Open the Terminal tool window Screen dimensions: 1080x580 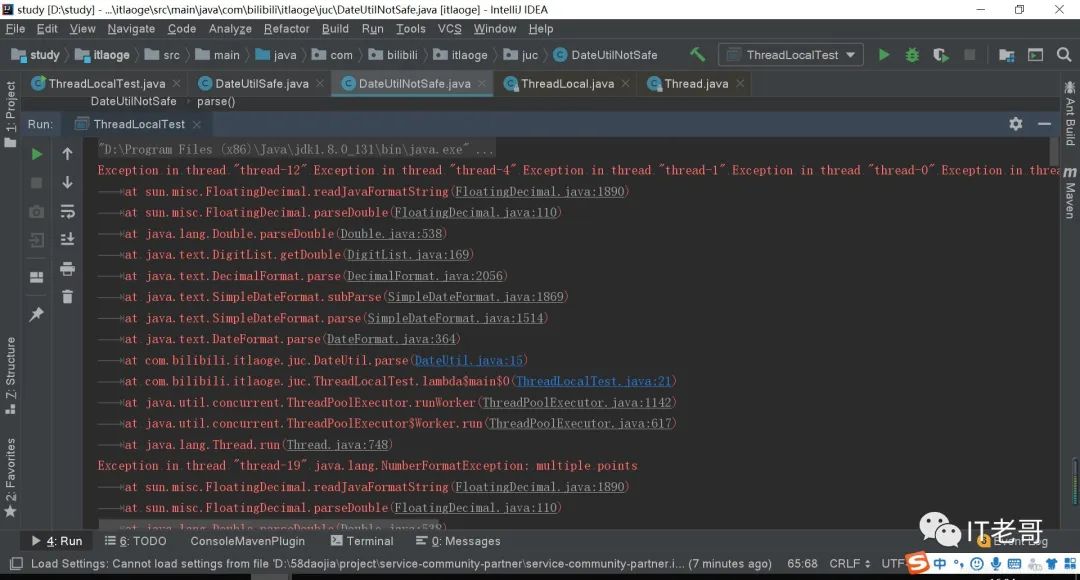pos(362,541)
